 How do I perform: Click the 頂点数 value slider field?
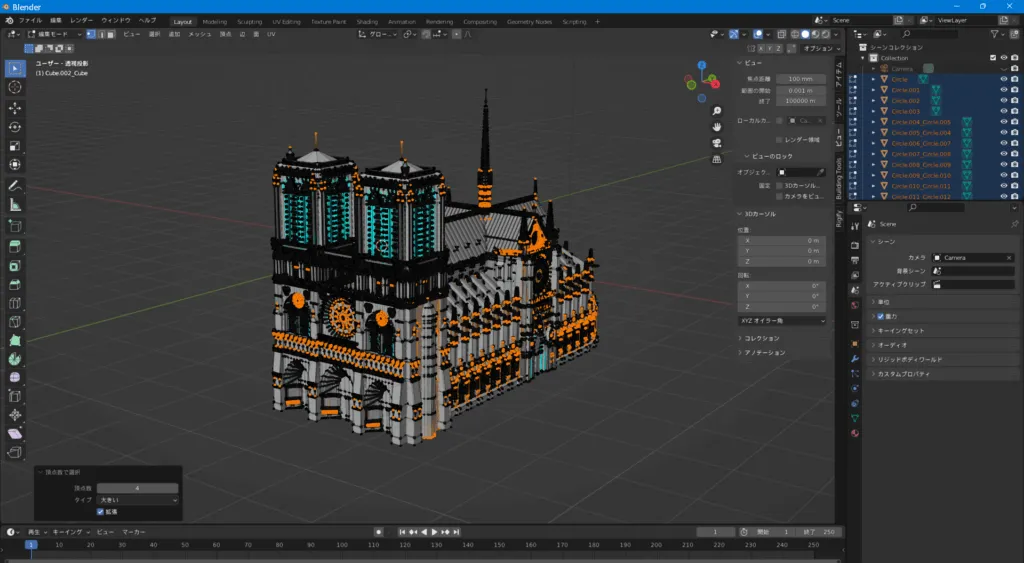tap(138, 488)
